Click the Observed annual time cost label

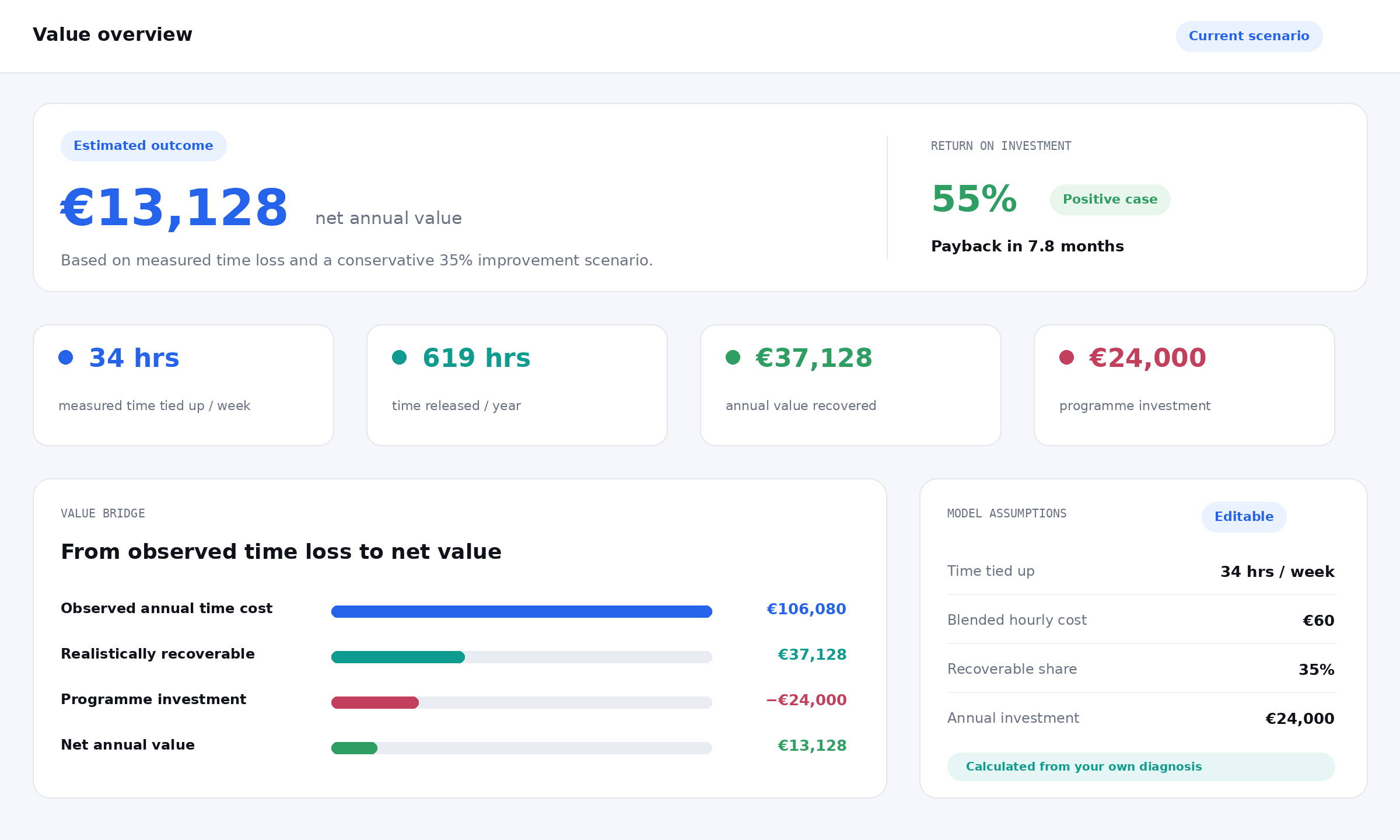pyautogui.click(x=167, y=608)
